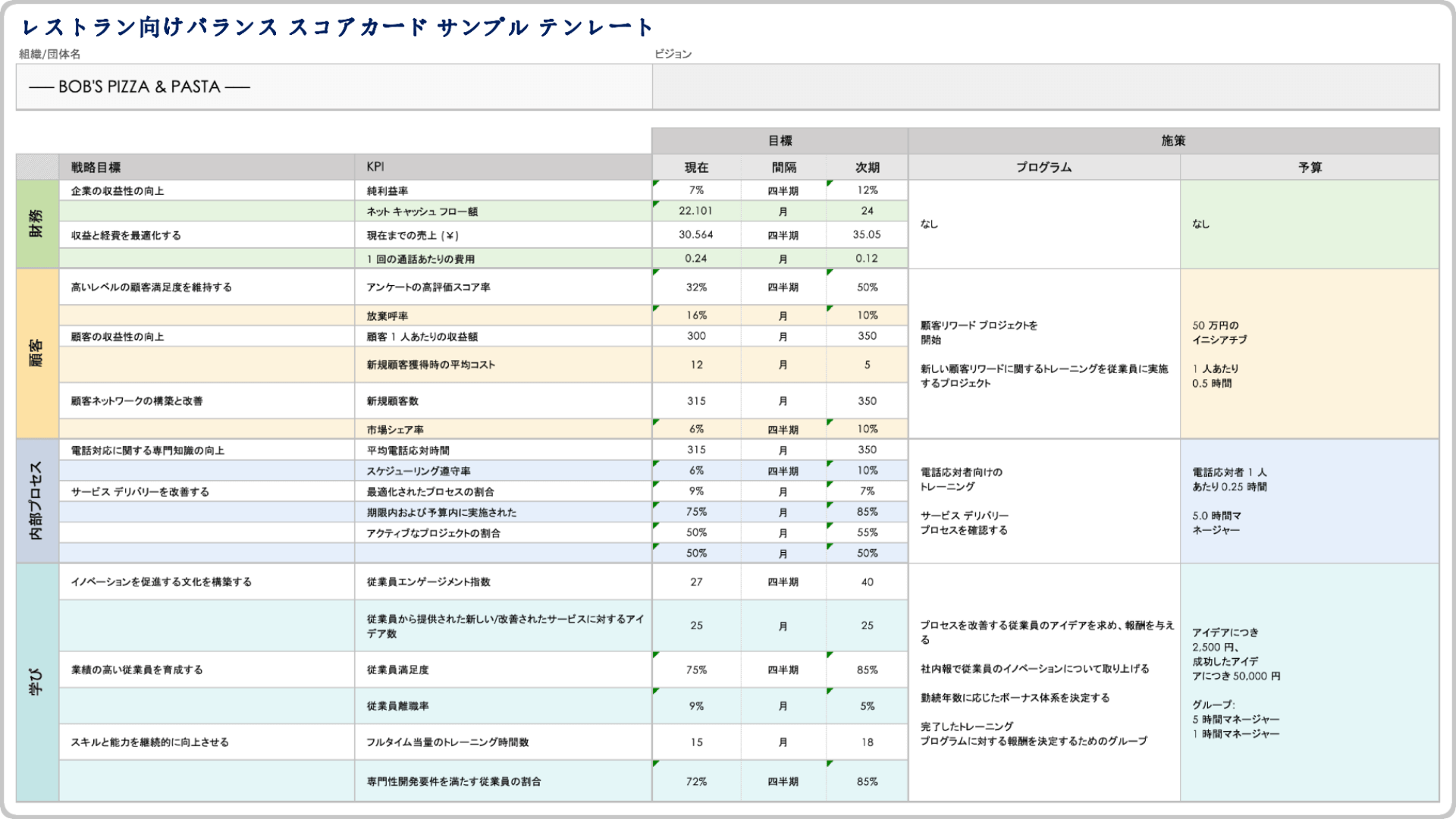Select the フルタイム当量のトレーニング時間数 cell
Viewport: 1456px width, 819px height.
(504, 742)
